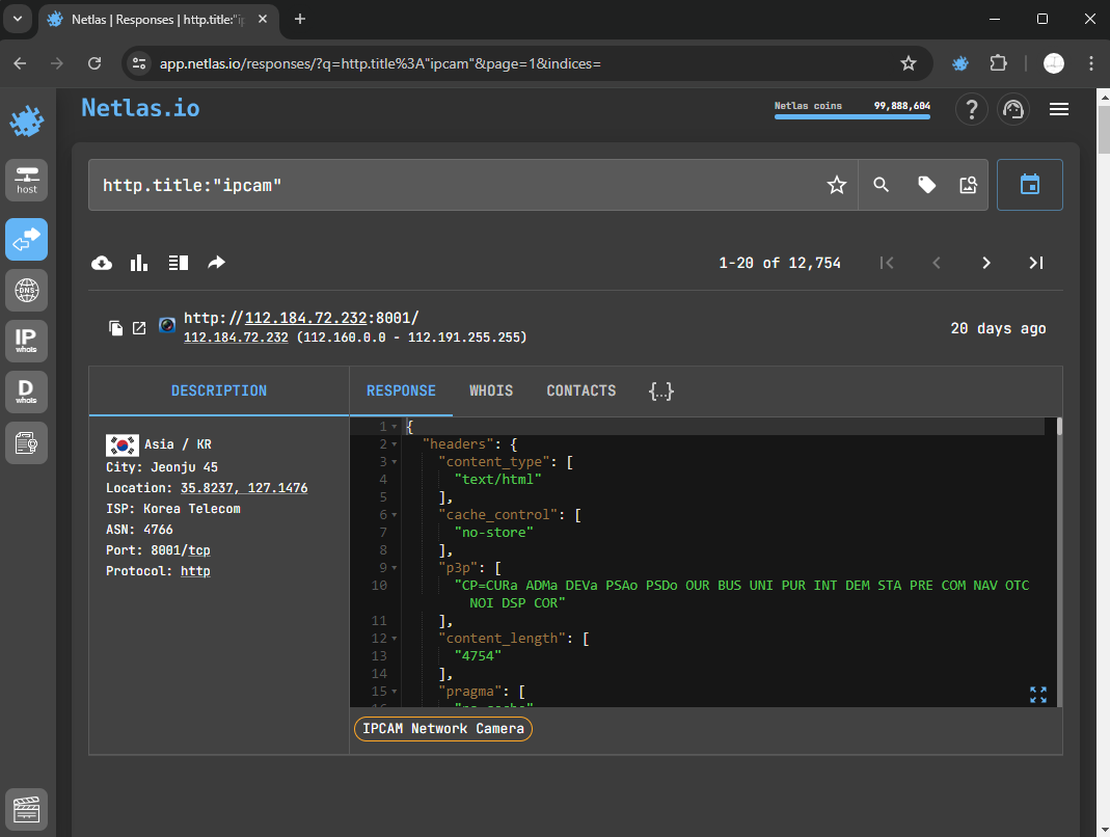Open certificates search sidebar icon
This screenshot has height=837, width=1110.
point(26,442)
